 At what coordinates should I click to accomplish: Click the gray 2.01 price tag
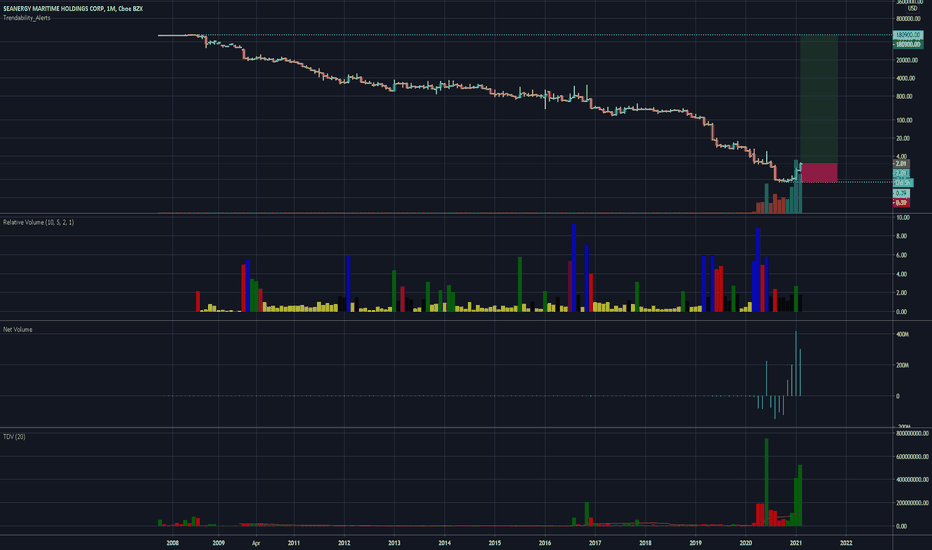(x=901, y=164)
